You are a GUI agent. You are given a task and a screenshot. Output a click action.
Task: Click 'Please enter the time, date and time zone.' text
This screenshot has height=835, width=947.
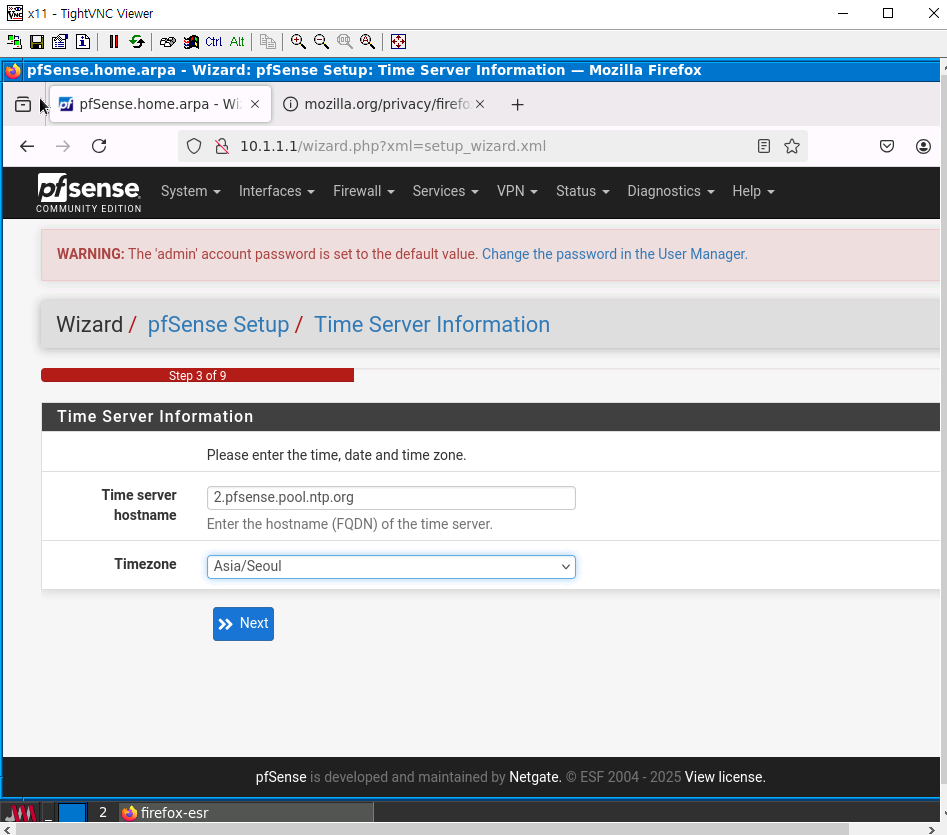point(336,455)
